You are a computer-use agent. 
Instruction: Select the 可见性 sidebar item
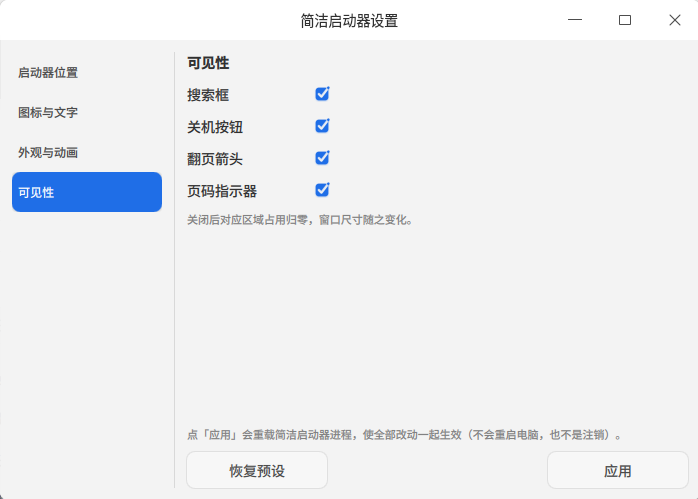(x=87, y=192)
